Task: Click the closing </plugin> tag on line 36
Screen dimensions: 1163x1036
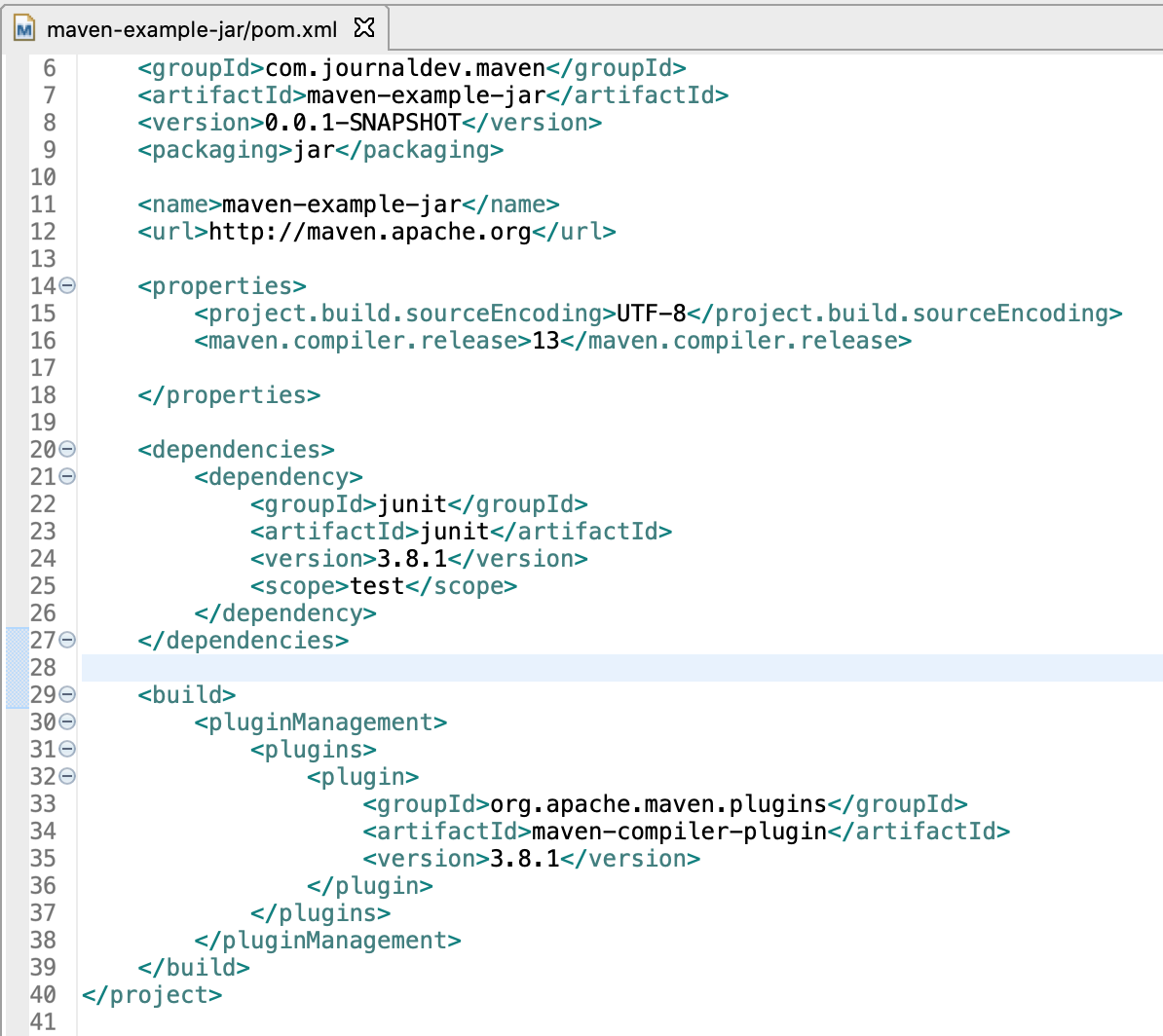Action: click(x=370, y=885)
